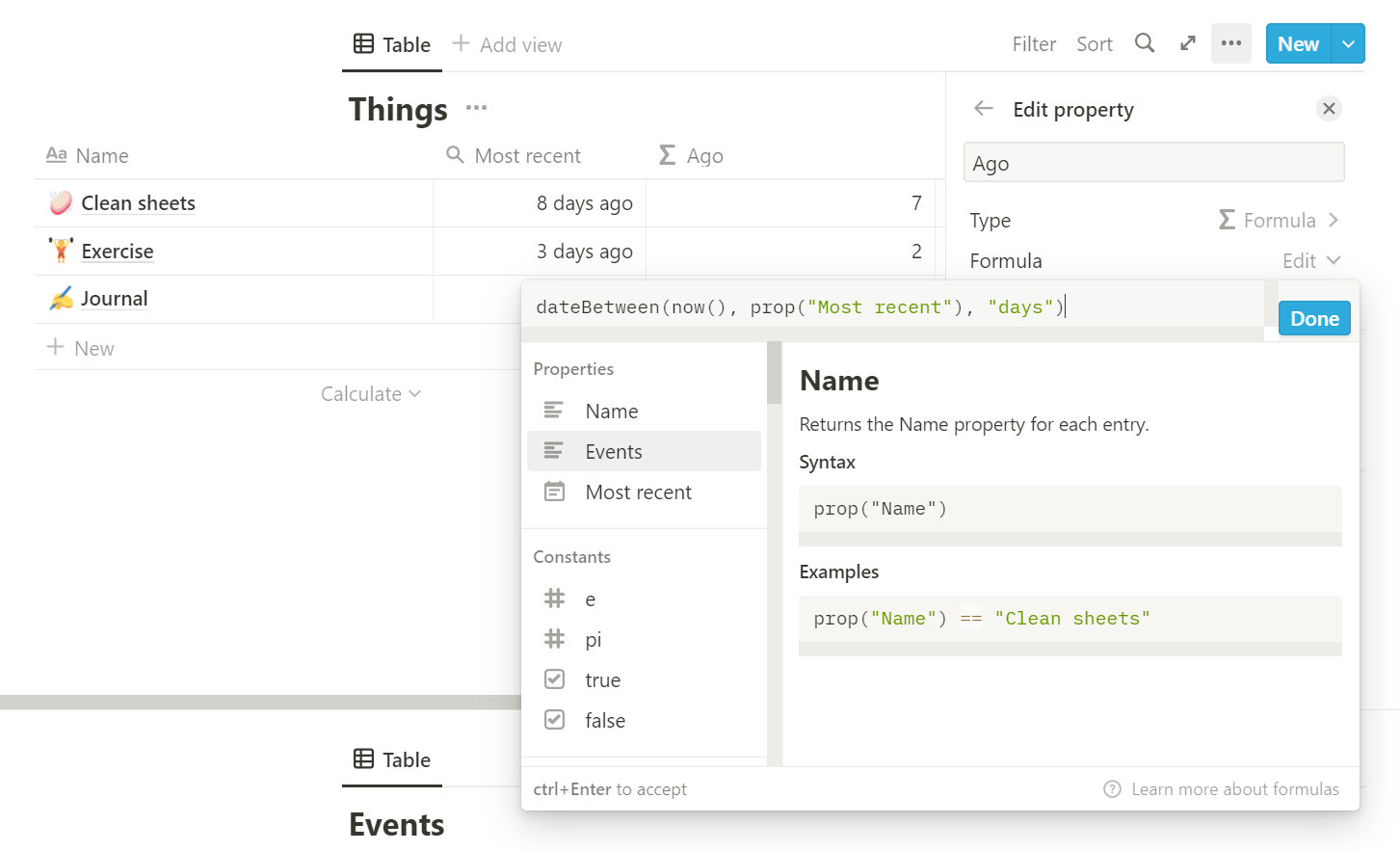Open the three-dot database options menu
Viewport: 1400px width, 851px height.
(x=1230, y=43)
